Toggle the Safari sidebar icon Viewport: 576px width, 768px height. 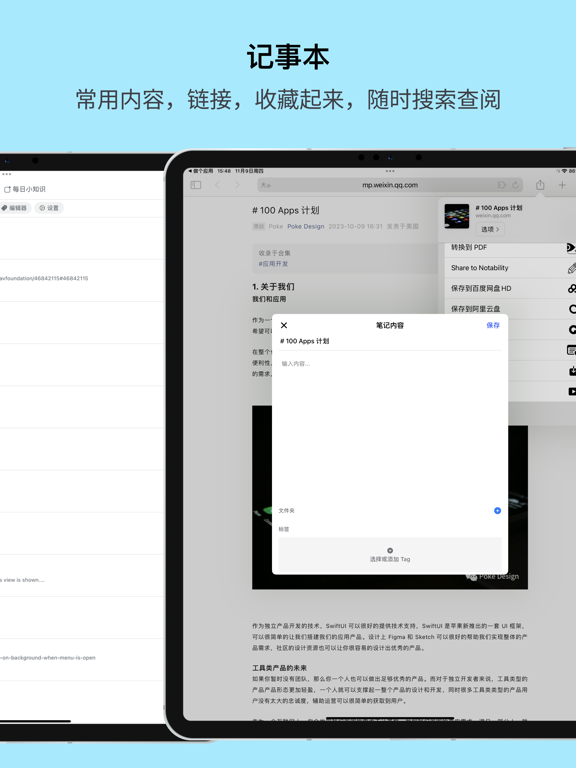196,185
